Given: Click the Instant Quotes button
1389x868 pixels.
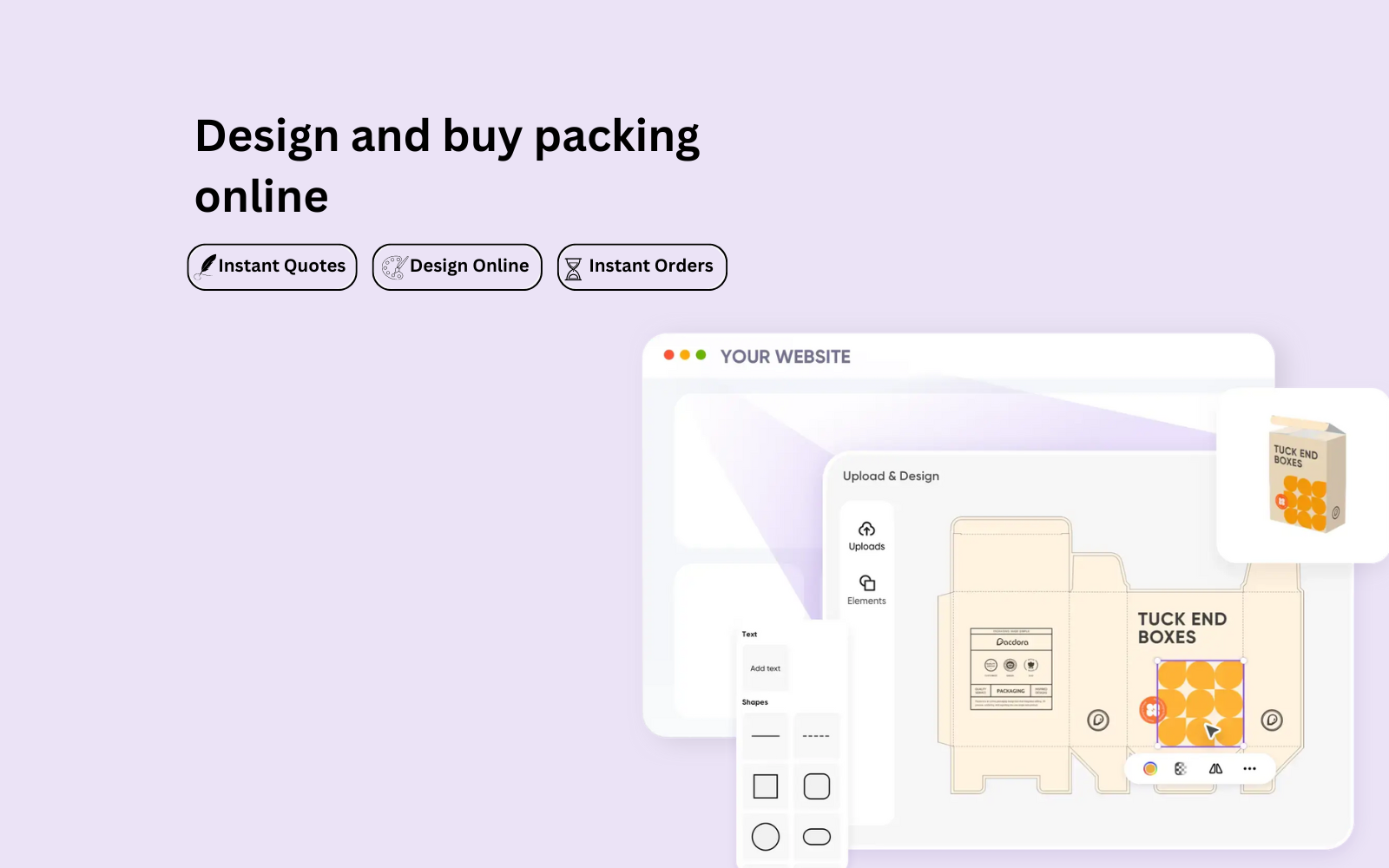Looking at the screenshot, I should [273, 266].
